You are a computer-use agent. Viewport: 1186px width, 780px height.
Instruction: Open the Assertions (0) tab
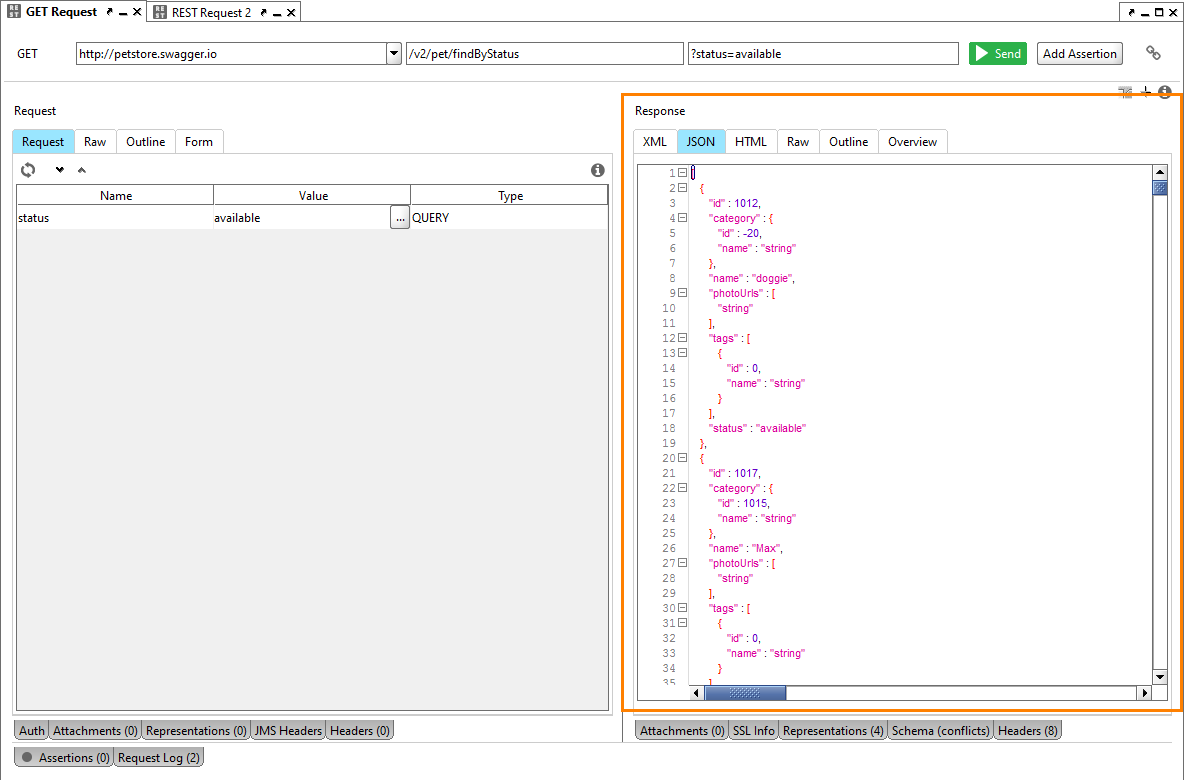[x=65, y=757]
